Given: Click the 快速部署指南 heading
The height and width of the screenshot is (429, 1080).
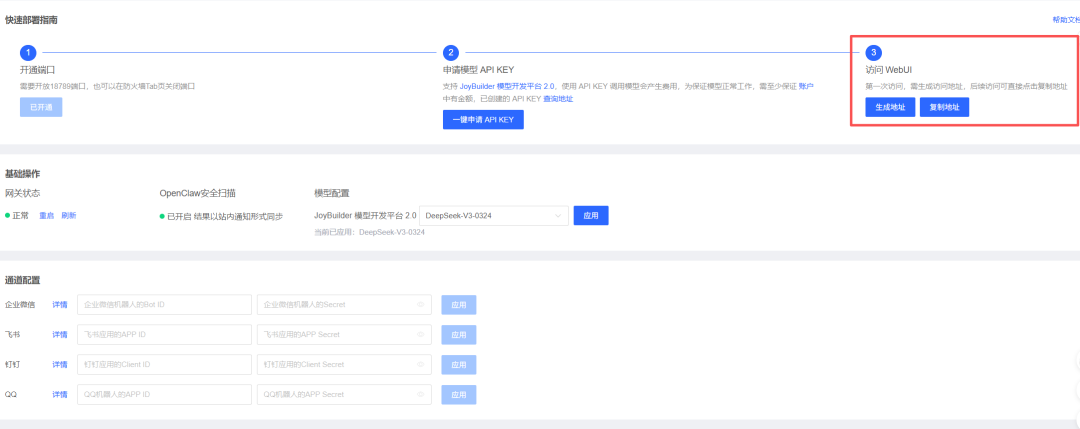Looking at the screenshot, I should tap(31, 20).
